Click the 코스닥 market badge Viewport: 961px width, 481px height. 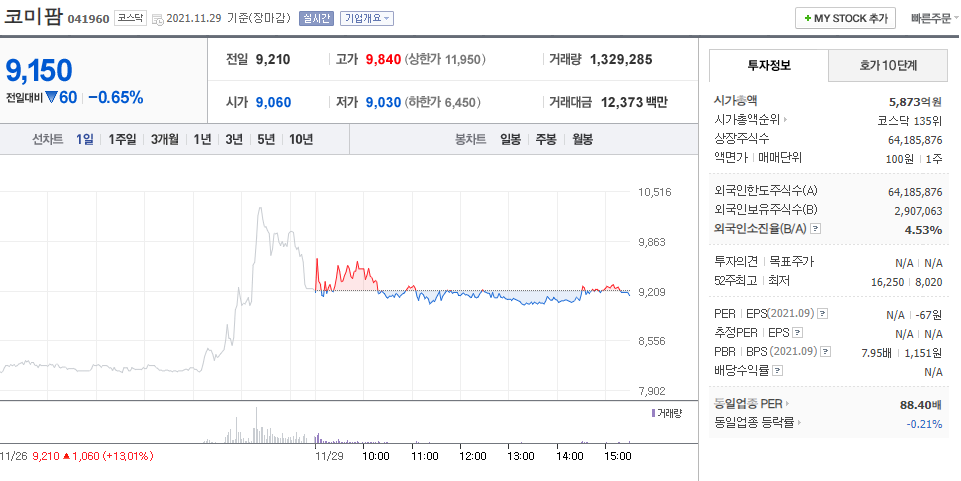tap(130, 18)
